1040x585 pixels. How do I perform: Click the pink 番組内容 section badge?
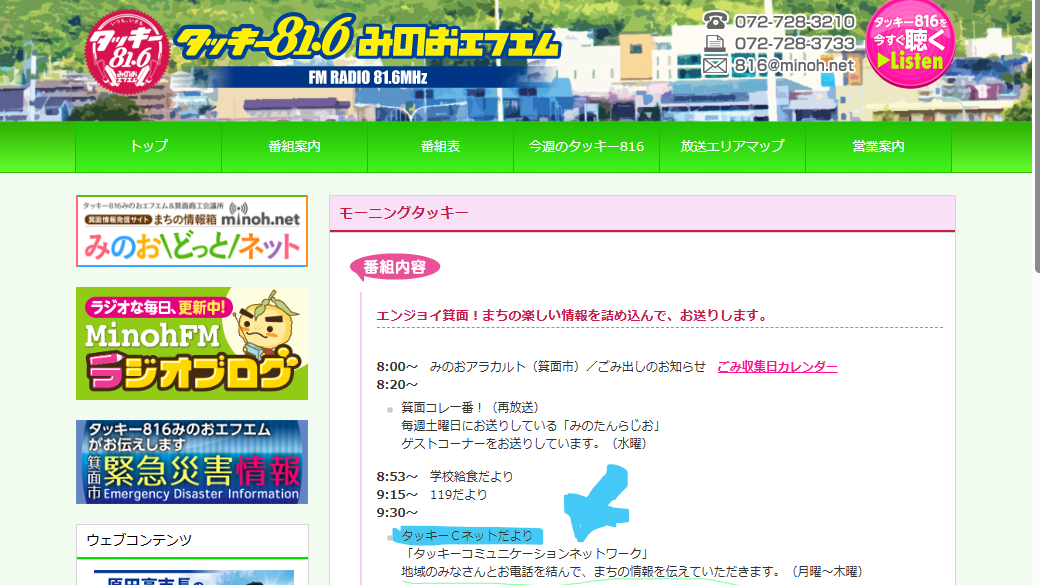tap(394, 267)
